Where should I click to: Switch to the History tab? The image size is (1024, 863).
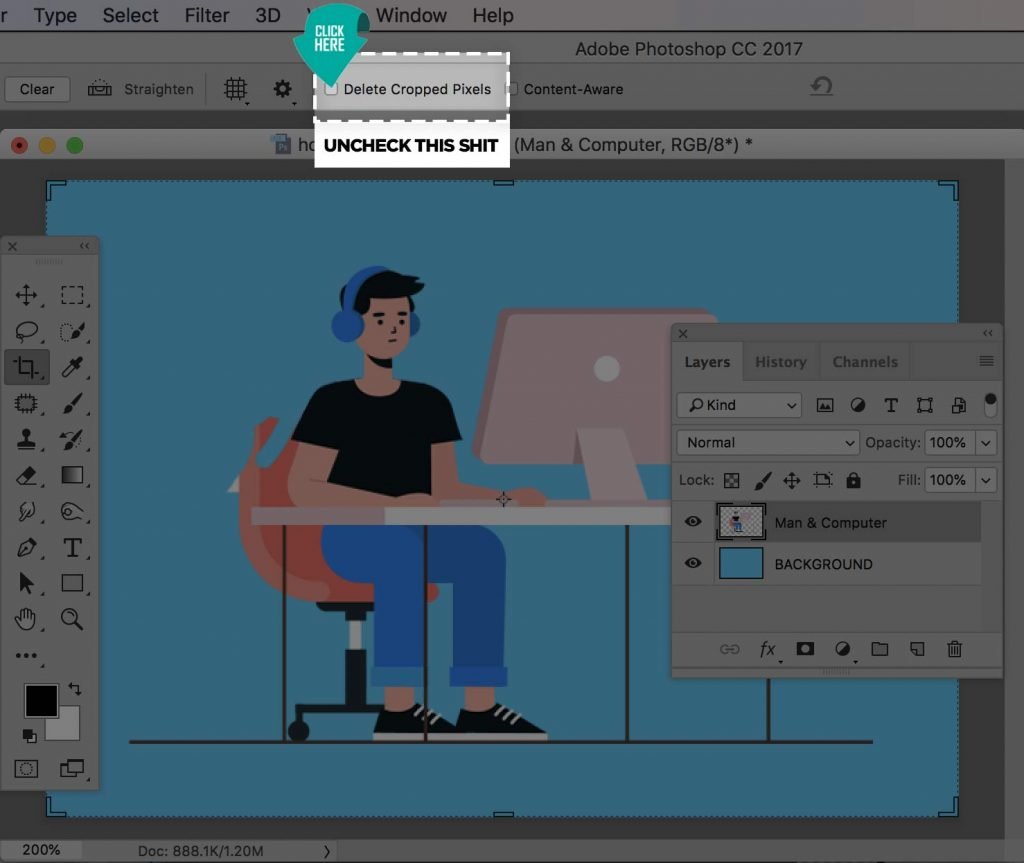[780, 362]
